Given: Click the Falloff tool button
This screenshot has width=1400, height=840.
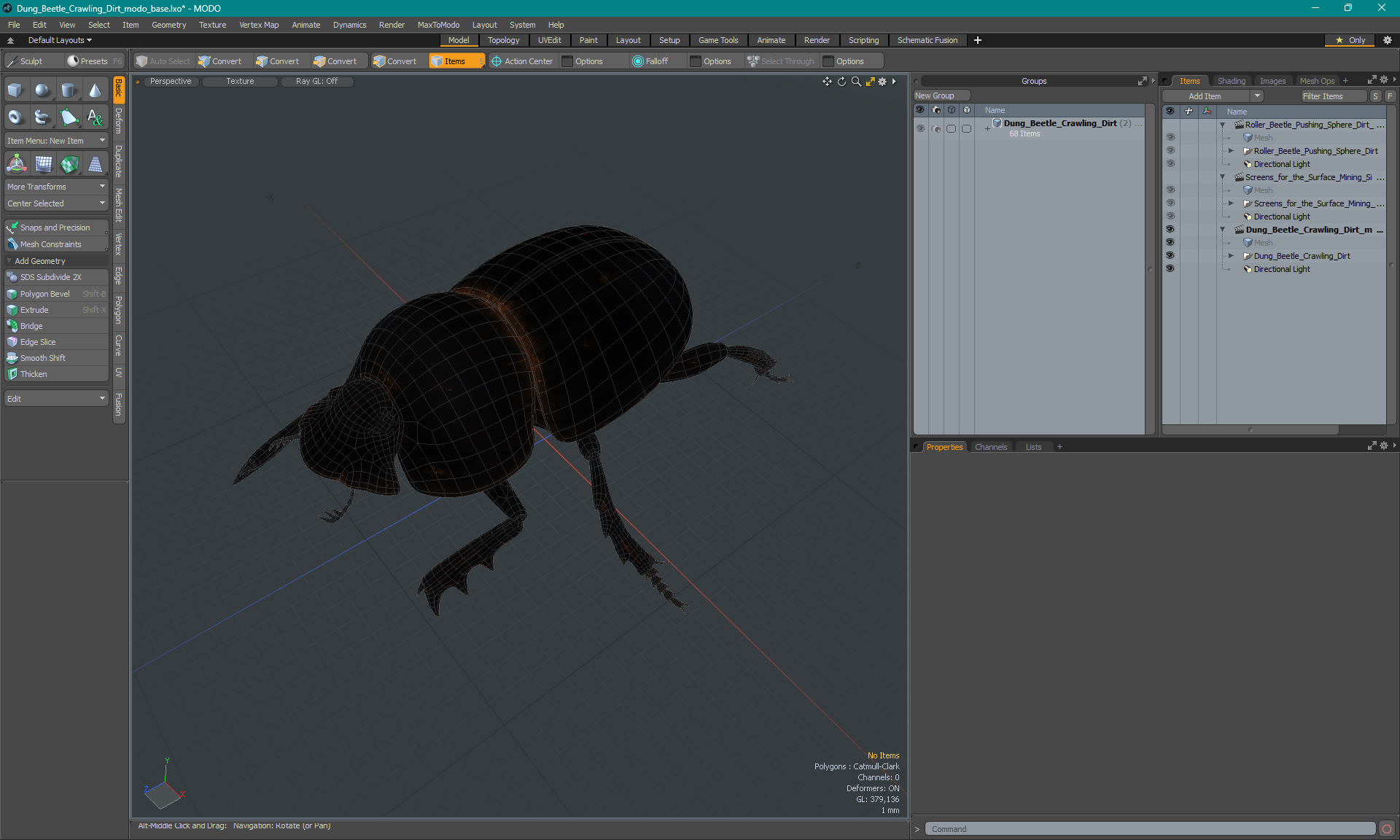Looking at the screenshot, I should 650,61.
